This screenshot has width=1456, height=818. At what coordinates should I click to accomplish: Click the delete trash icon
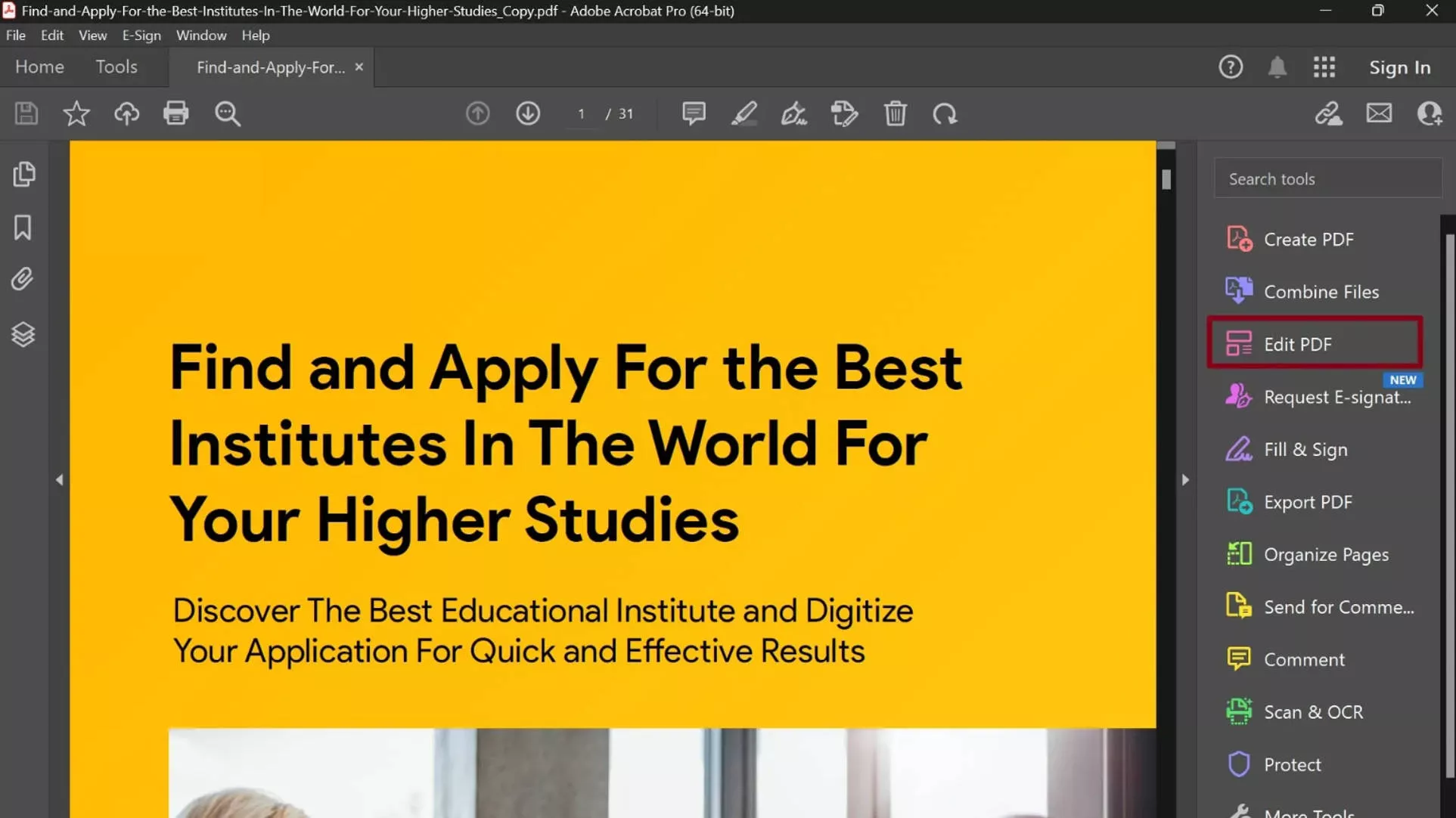tap(895, 113)
